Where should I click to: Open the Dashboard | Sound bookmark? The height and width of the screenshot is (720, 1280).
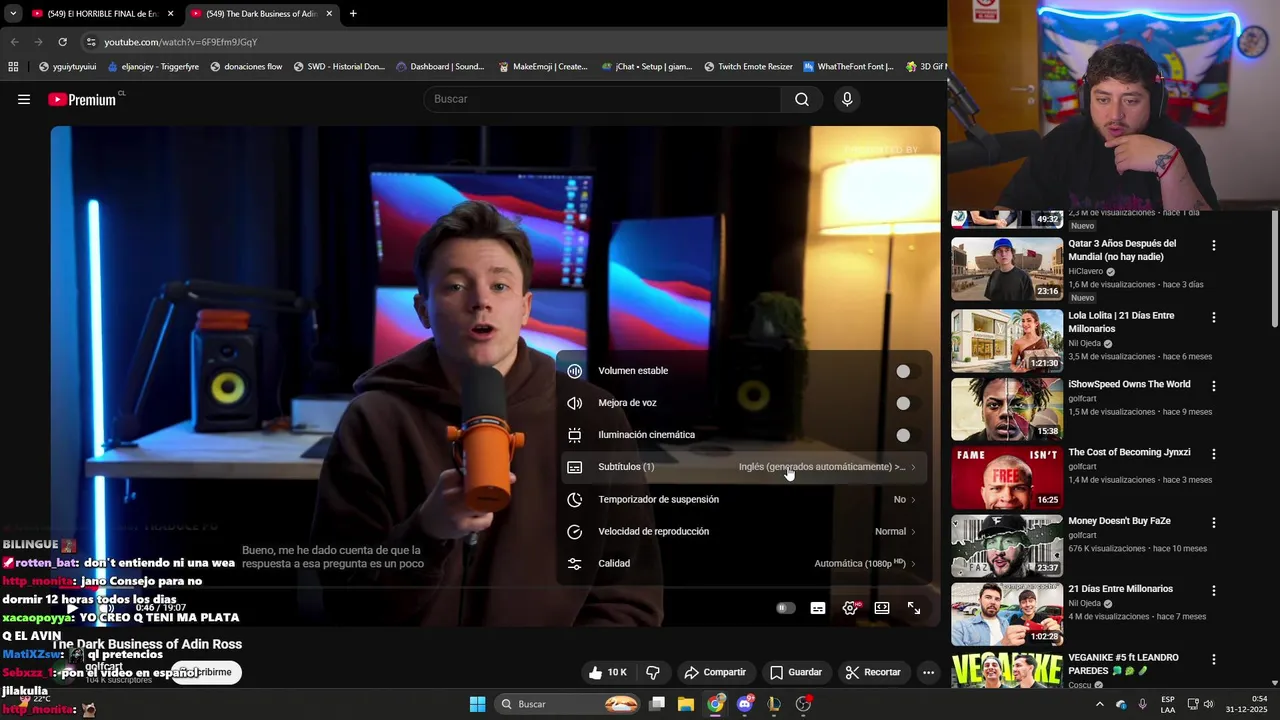coord(440,67)
